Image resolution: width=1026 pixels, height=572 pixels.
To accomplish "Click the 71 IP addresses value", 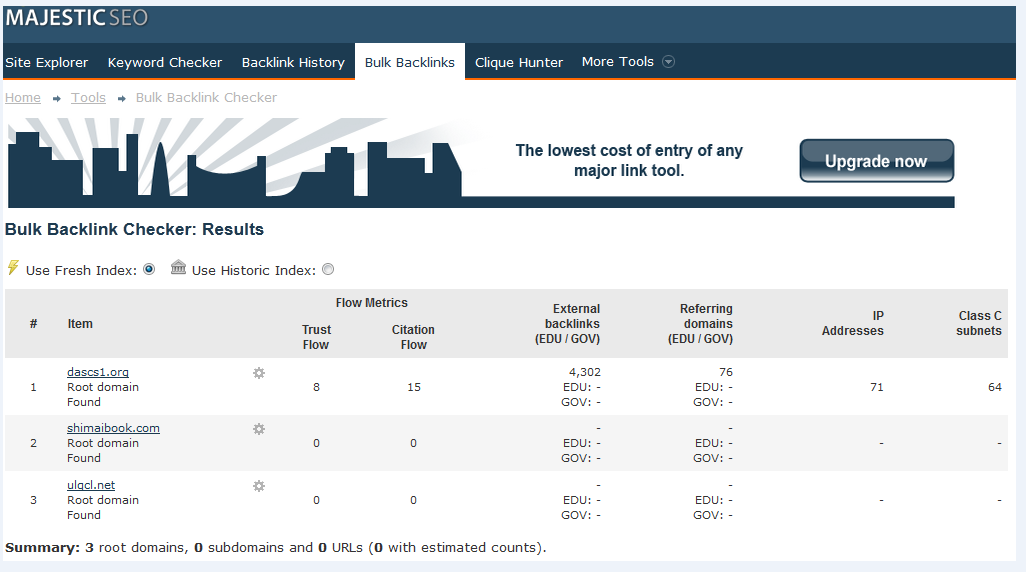I will point(877,387).
